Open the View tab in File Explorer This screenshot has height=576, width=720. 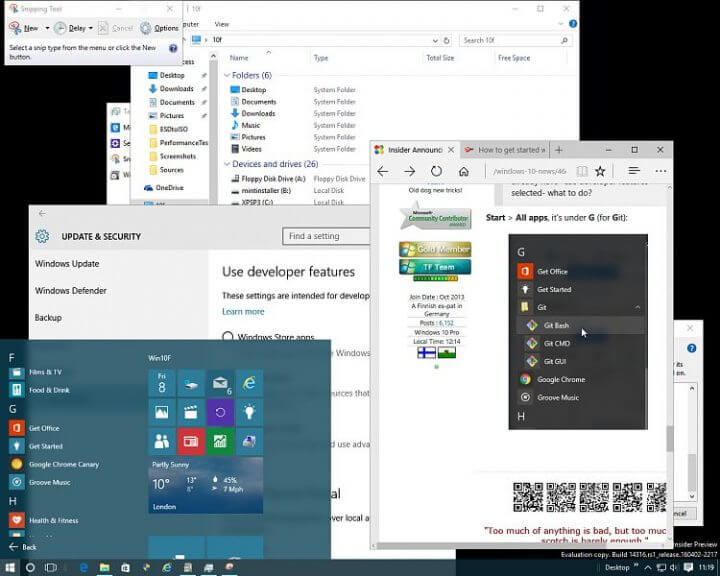[222, 24]
